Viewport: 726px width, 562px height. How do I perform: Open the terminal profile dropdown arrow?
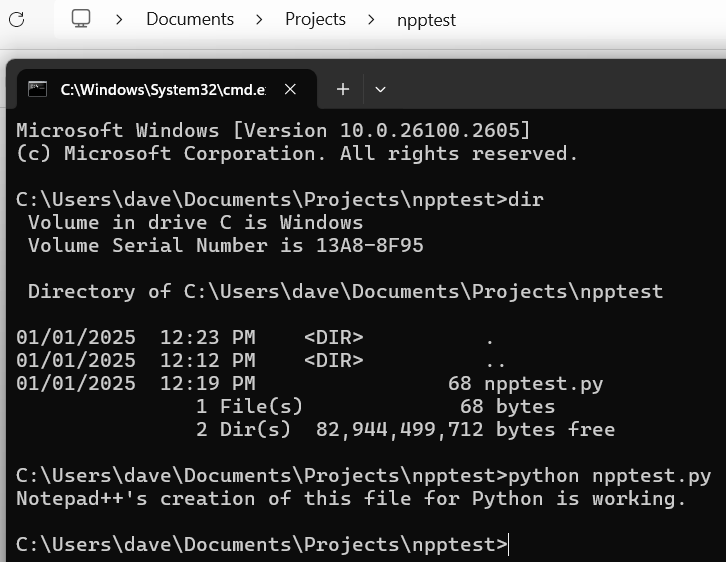[x=380, y=89]
